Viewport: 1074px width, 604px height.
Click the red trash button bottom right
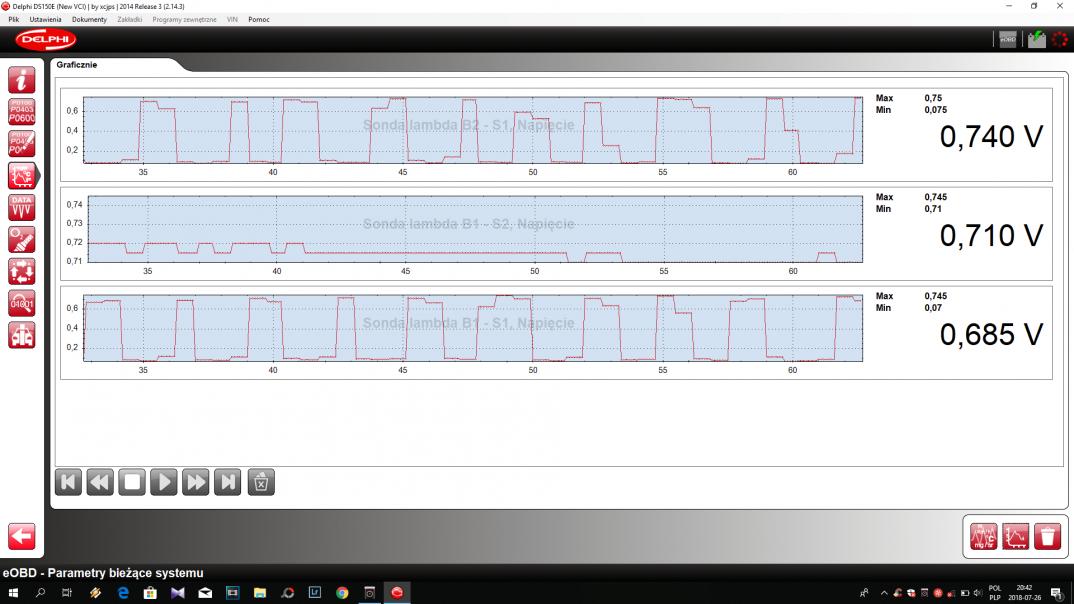tap(1047, 537)
